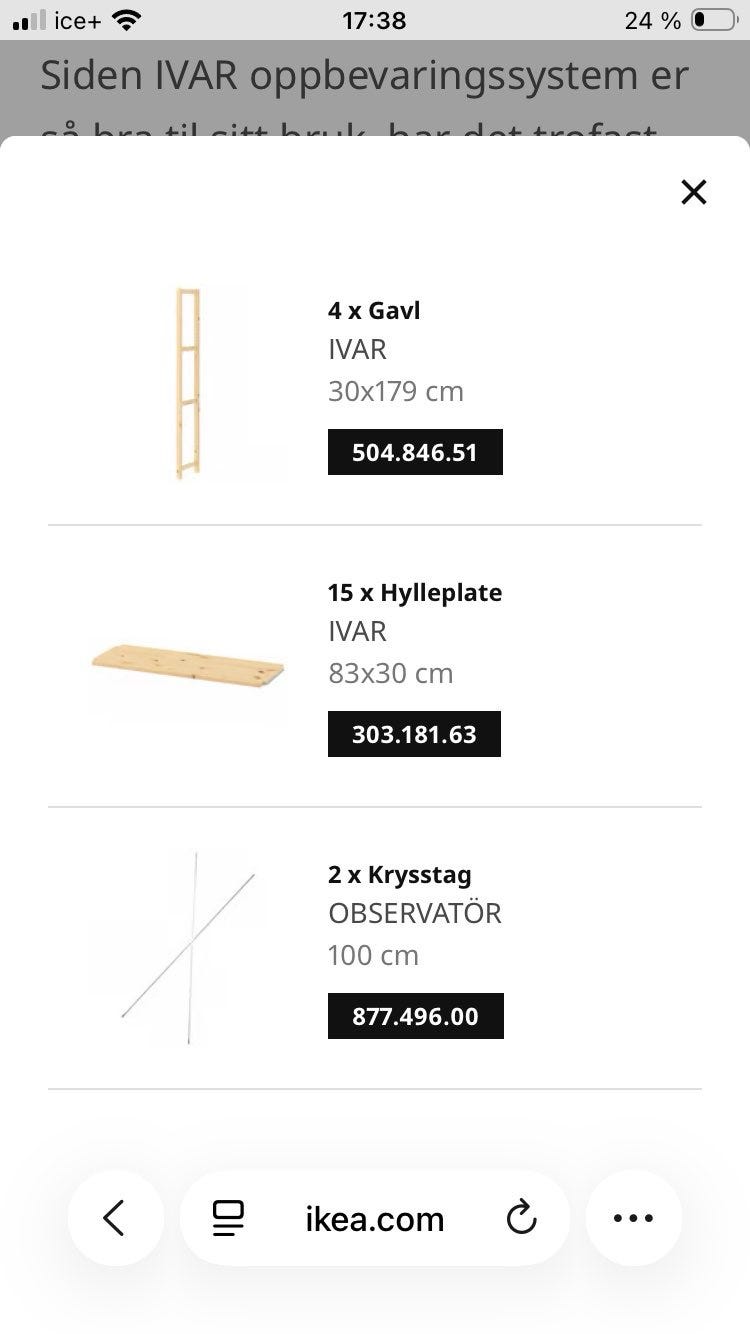Tap article number 877.496.00
This screenshot has width=750, height=1334.
click(415, 1016)
